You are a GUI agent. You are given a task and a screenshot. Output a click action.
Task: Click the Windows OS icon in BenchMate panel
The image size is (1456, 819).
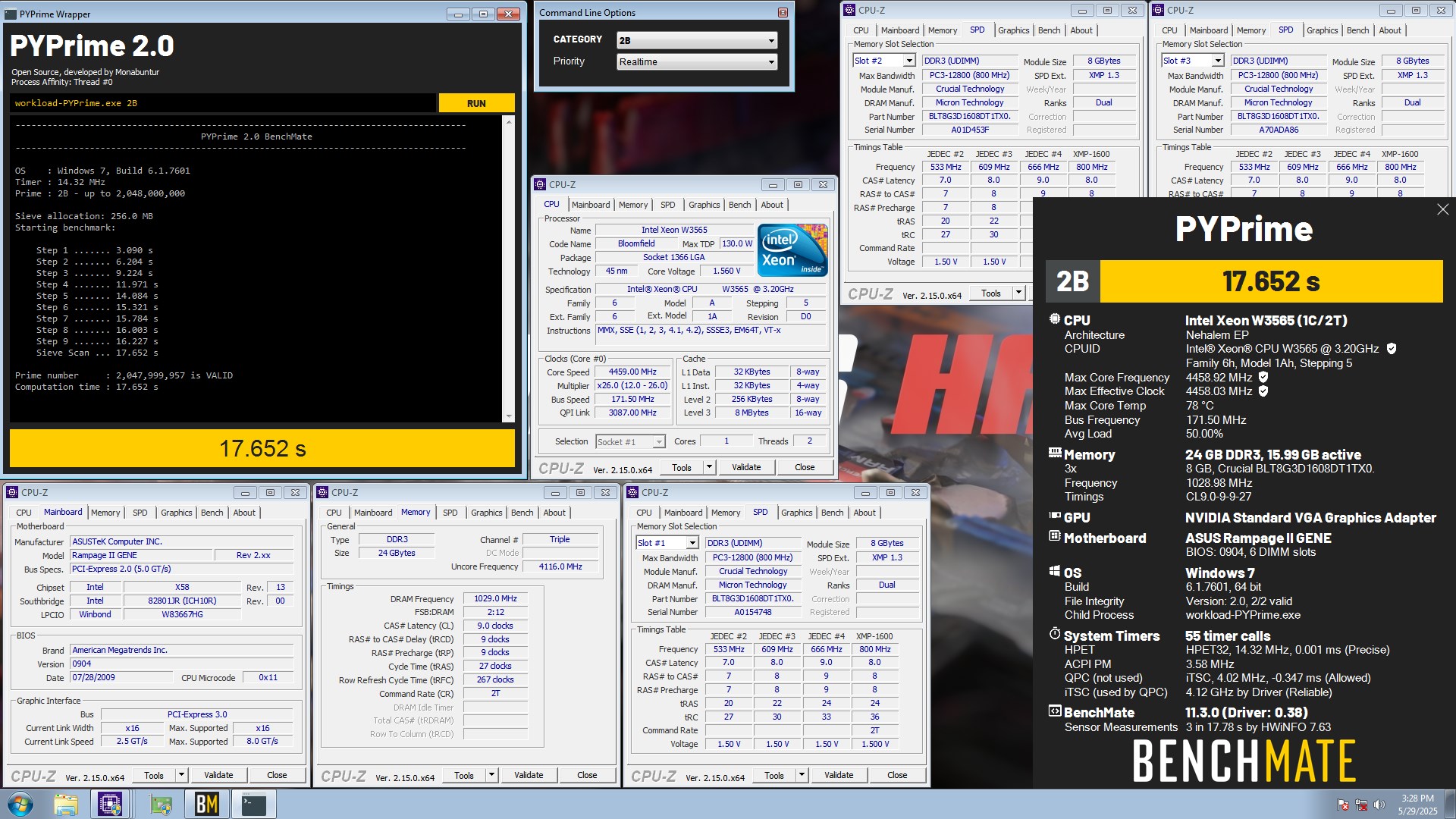click(x=1054, y=571)
